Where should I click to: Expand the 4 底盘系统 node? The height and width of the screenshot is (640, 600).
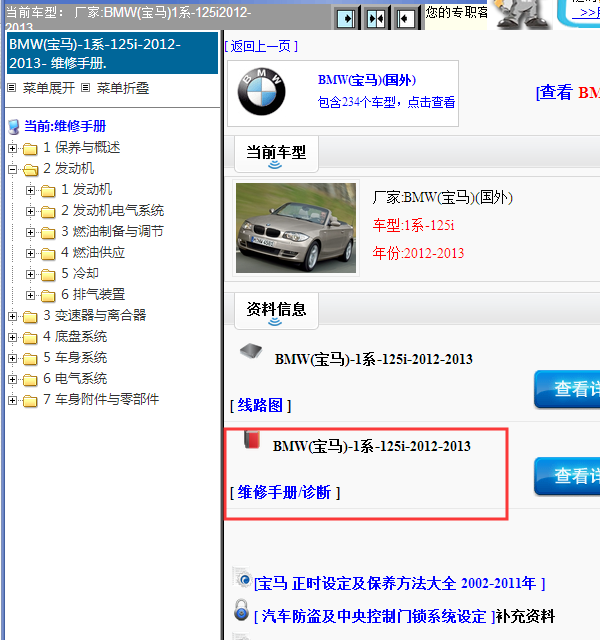(x=12, y=337)
